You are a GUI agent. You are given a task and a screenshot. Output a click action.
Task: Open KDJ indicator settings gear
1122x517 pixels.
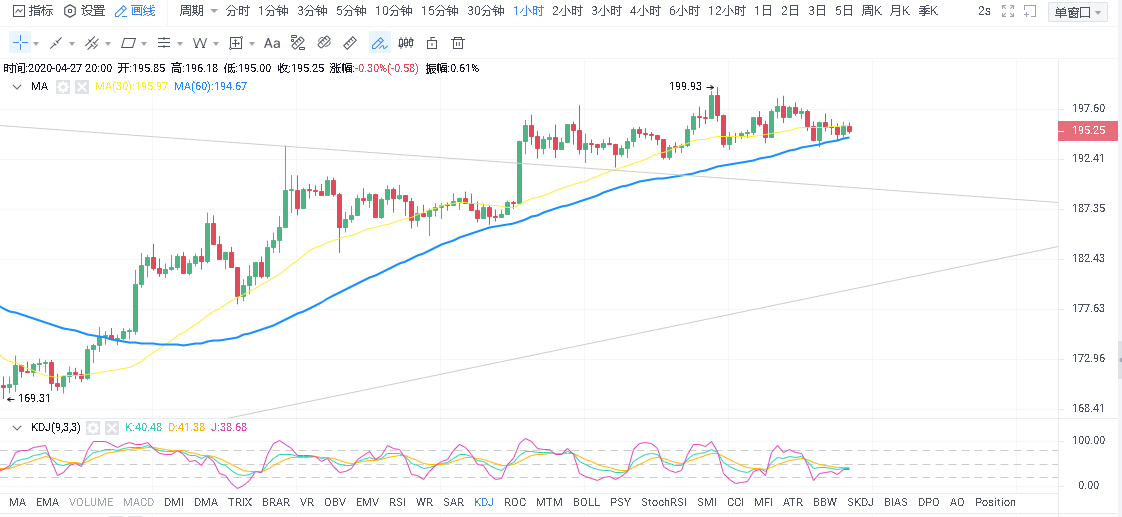pos(92,428)
